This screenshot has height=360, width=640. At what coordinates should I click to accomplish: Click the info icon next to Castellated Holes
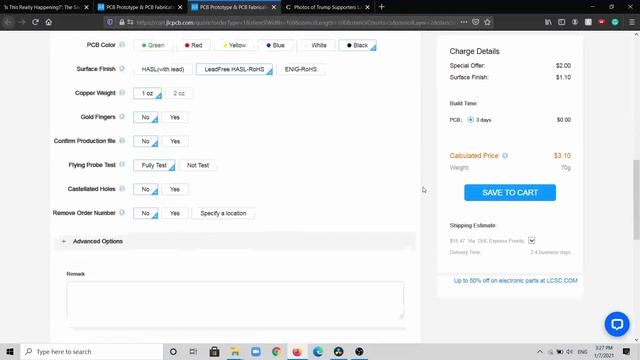[x=122, y=189]
